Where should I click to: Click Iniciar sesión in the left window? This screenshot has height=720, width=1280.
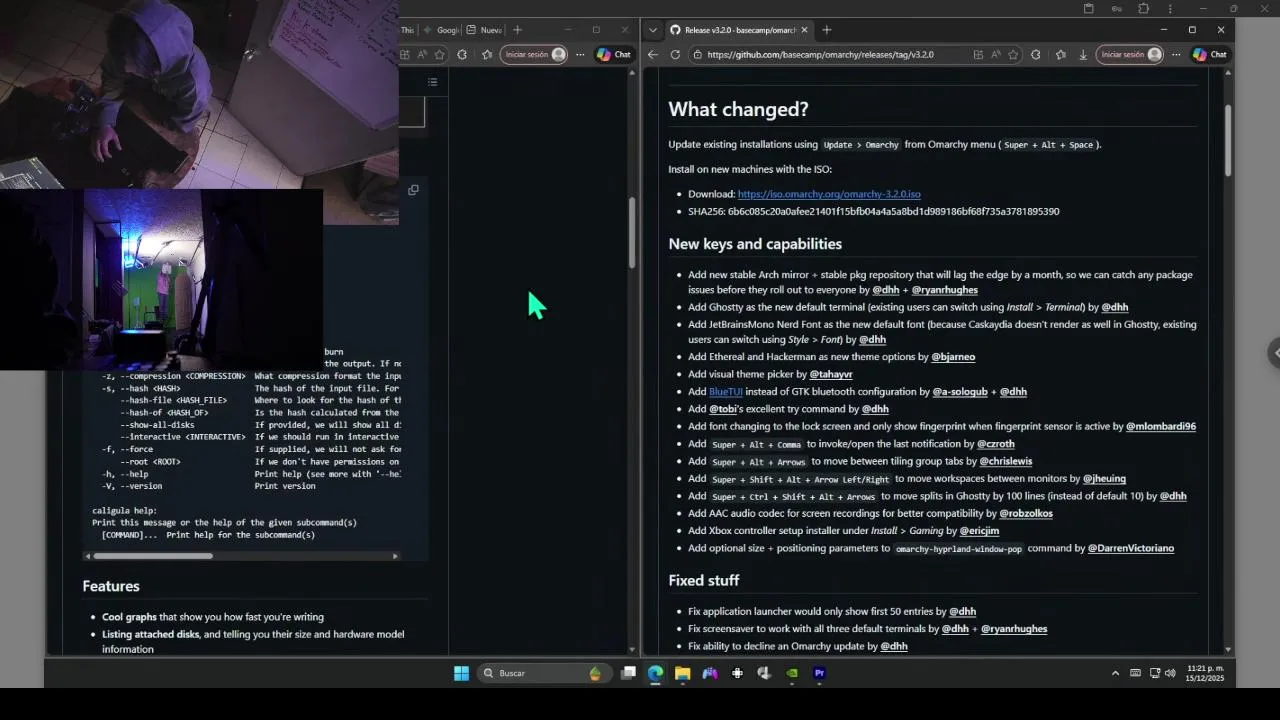pyautogui.click(x=535, y=55)
